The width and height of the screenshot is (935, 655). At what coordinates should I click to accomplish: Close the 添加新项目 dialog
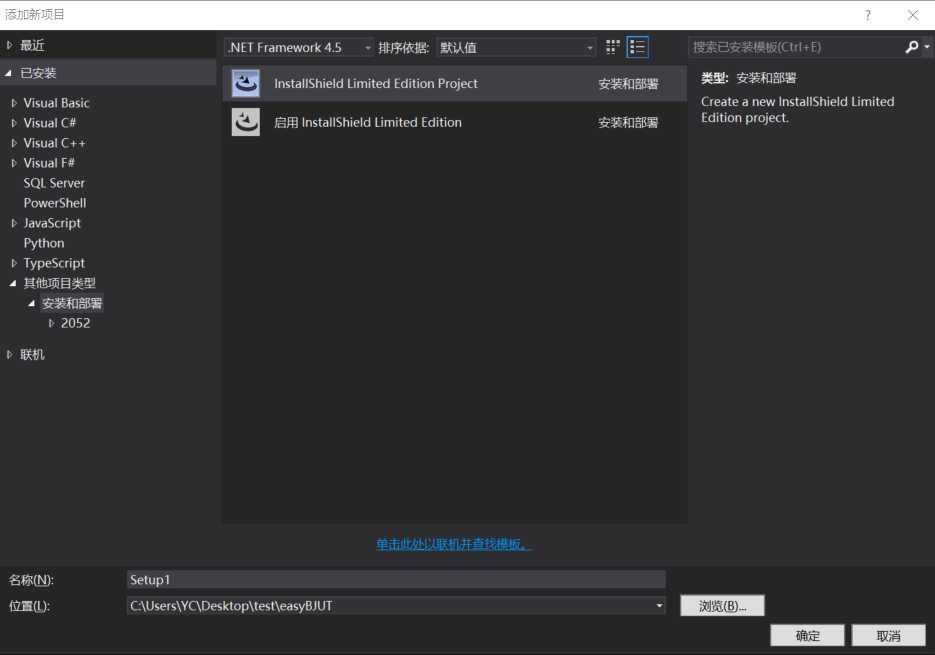coord(912,15)
